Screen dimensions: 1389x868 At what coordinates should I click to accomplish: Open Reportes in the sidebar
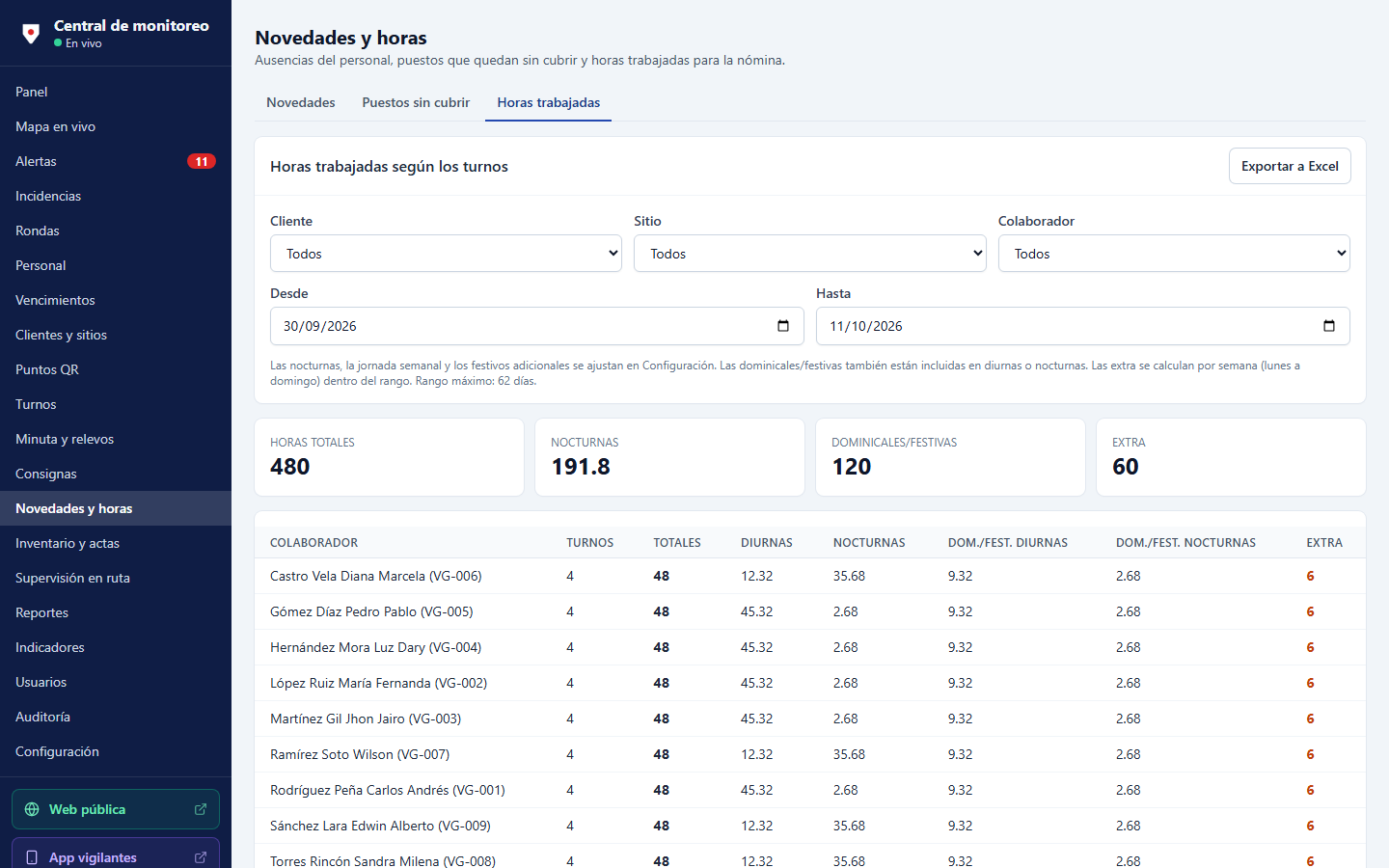click(116, 612)
